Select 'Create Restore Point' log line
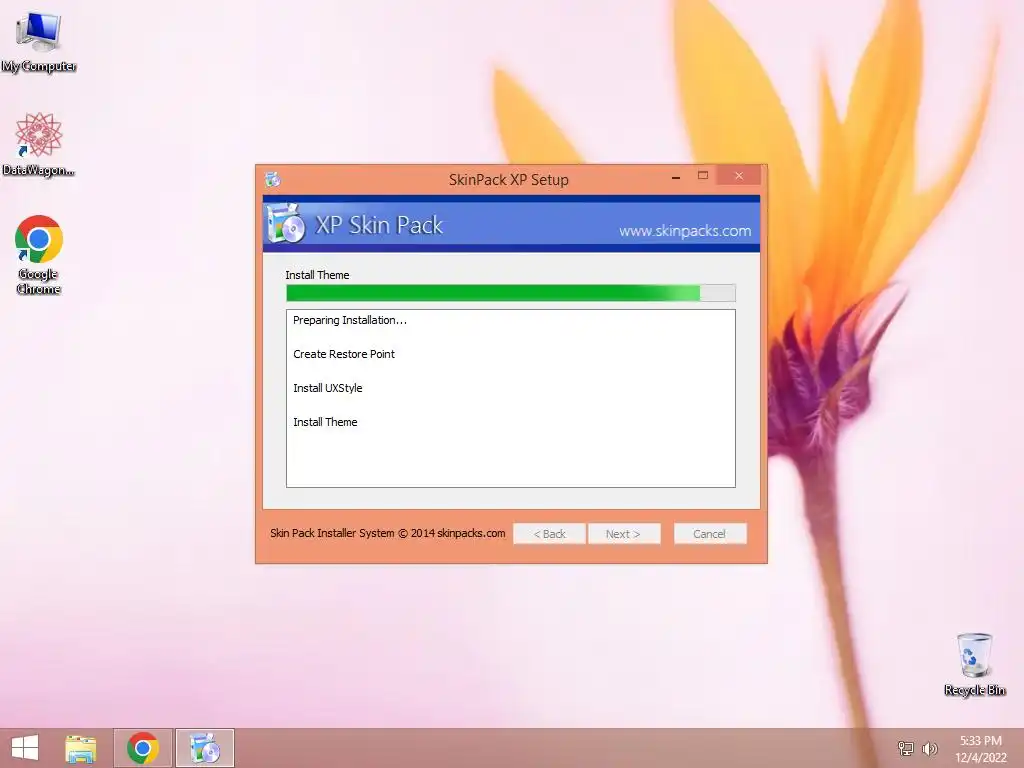 pyautogui.click(x=344, y=354)
